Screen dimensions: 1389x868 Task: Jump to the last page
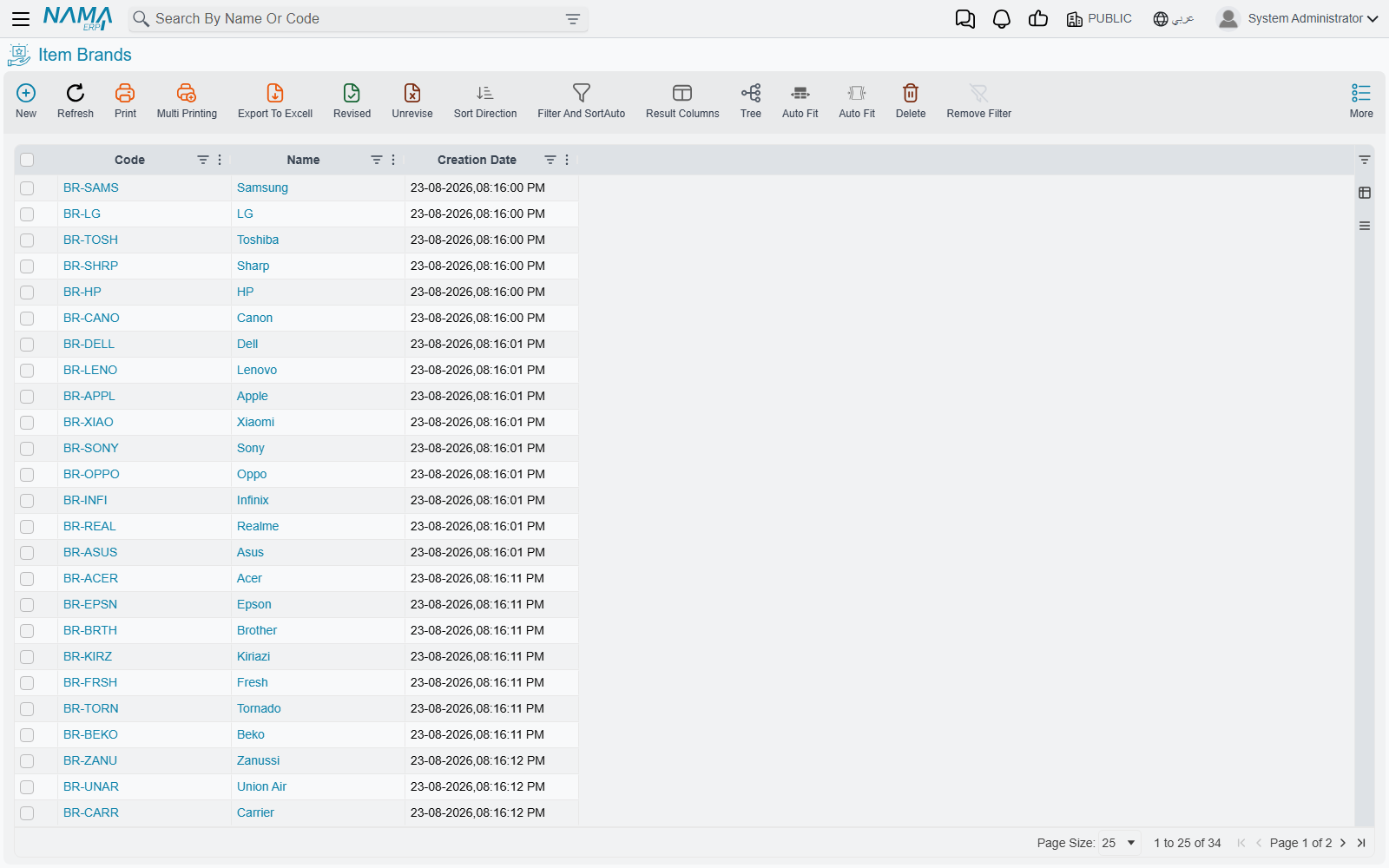pos(1361,843)
